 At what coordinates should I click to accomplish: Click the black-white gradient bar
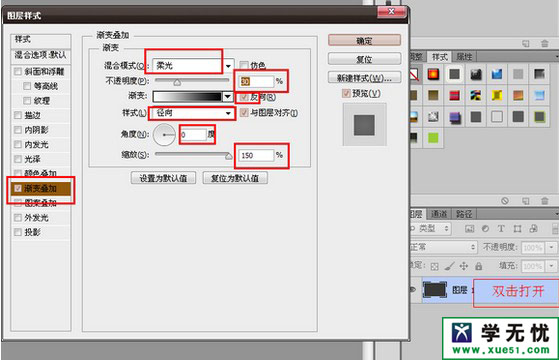pyautogui.click(x=188, y=97)
